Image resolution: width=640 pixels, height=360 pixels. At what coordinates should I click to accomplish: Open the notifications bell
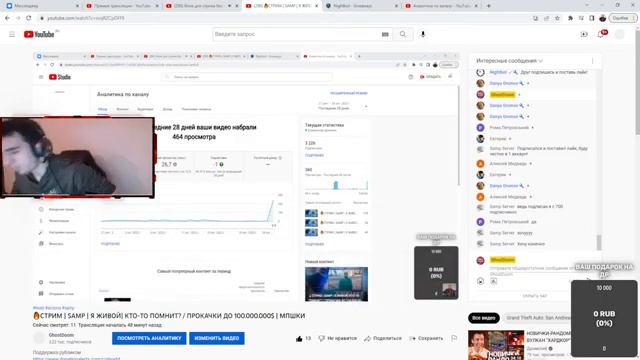click(601, 34)
